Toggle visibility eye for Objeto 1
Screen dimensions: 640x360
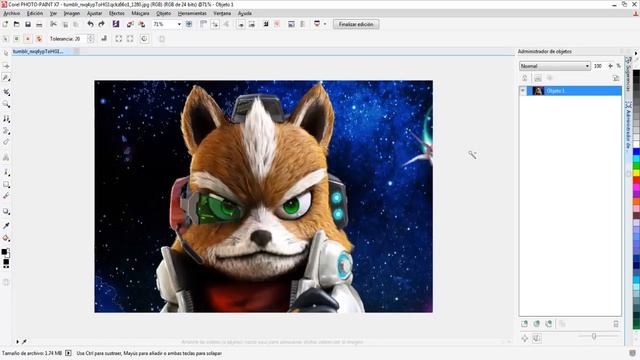pyautogui.click(x=523, y=91)
